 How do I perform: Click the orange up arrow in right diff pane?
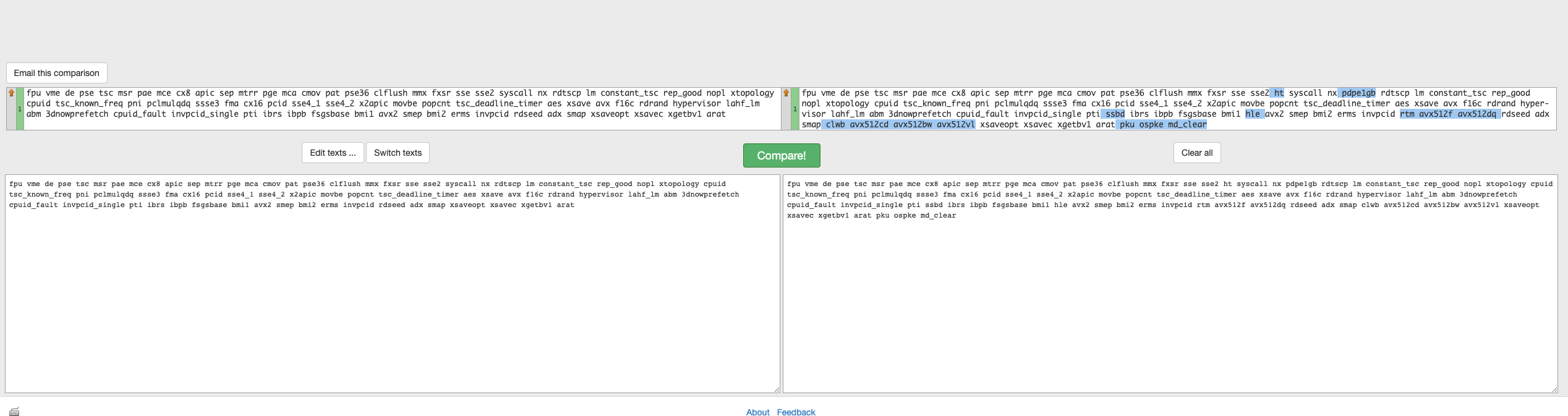click(x=786, y=93)
